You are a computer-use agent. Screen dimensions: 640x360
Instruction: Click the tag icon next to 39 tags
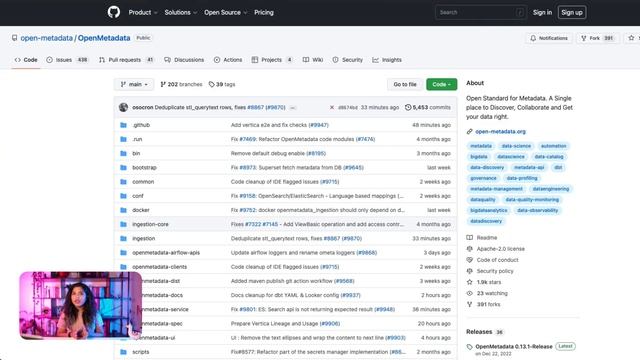(x=211, y=84)
